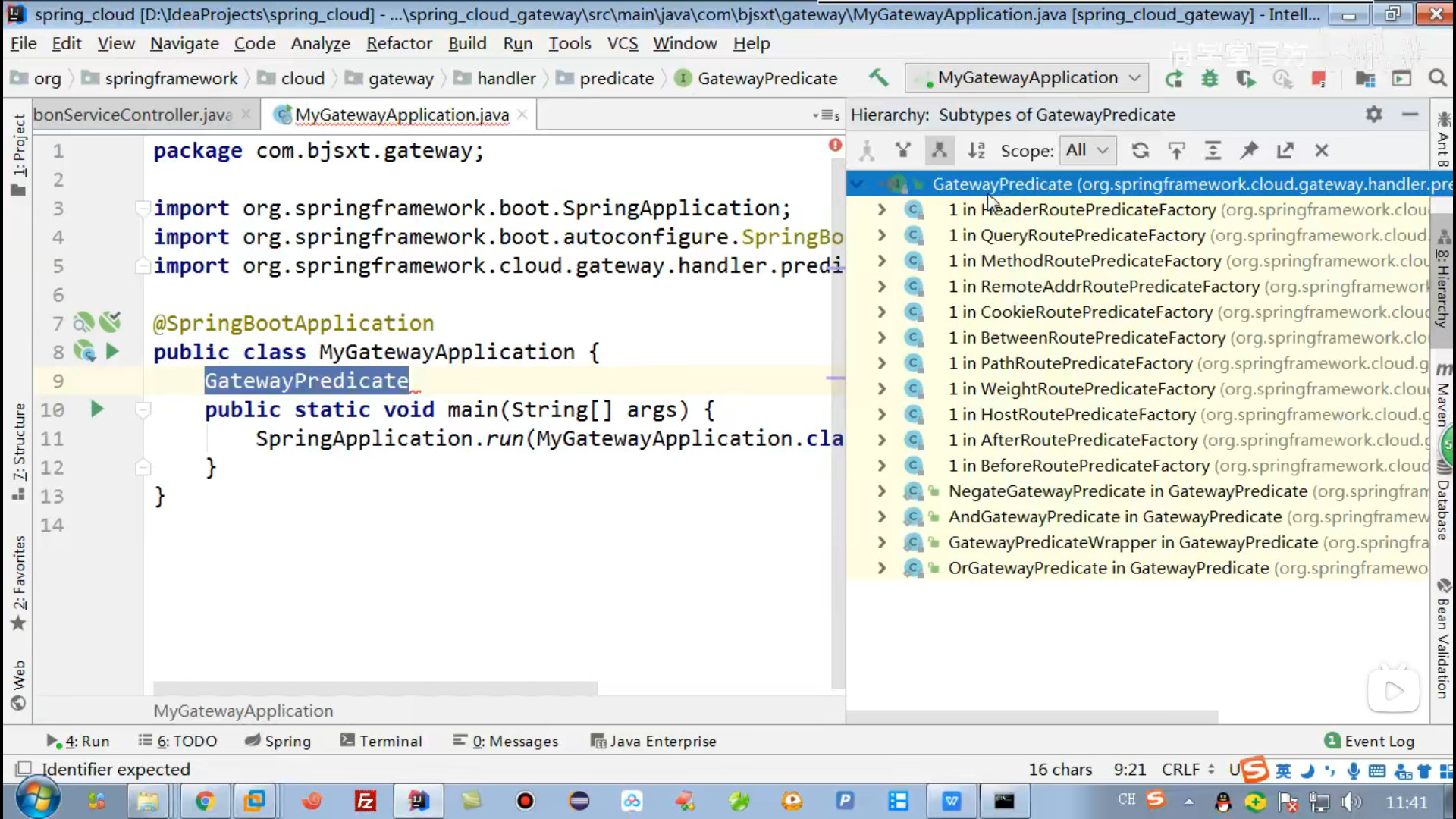Screen dimensions: 1456x819
Task: Stop the running app with red square
Action: click(x=1319, y=78)
